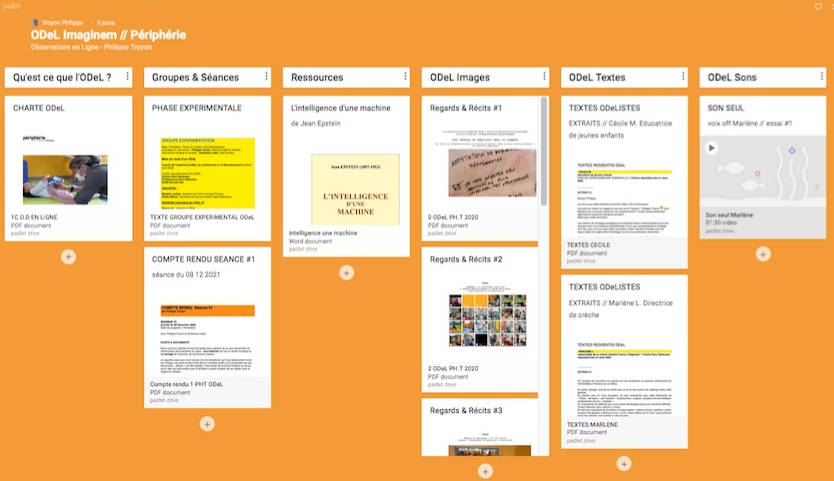Add a post under the ODeL Sons column

pos(763,254)
